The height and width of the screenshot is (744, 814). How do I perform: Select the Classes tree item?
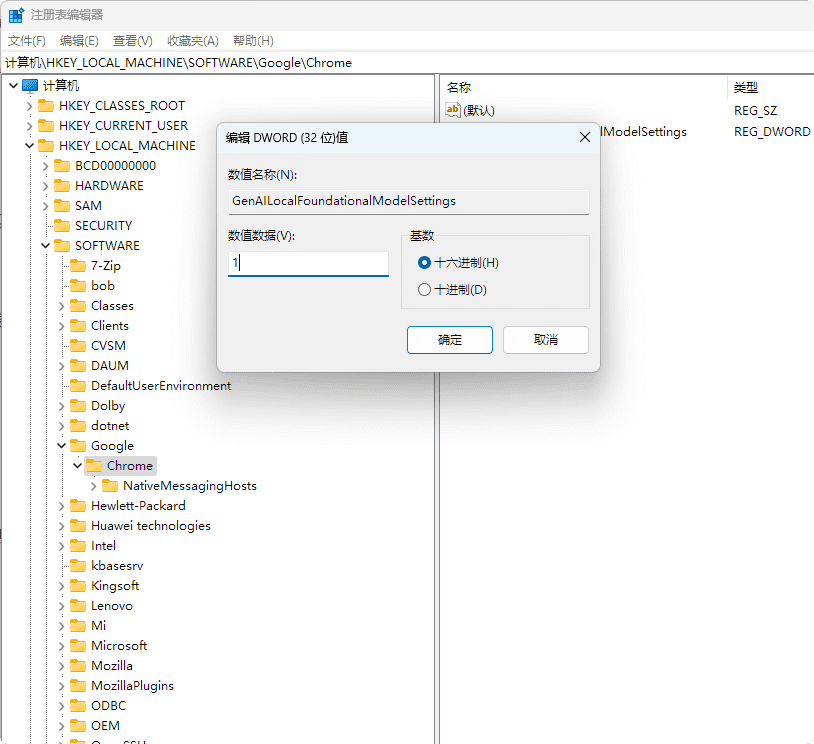[x=112, y=306]
